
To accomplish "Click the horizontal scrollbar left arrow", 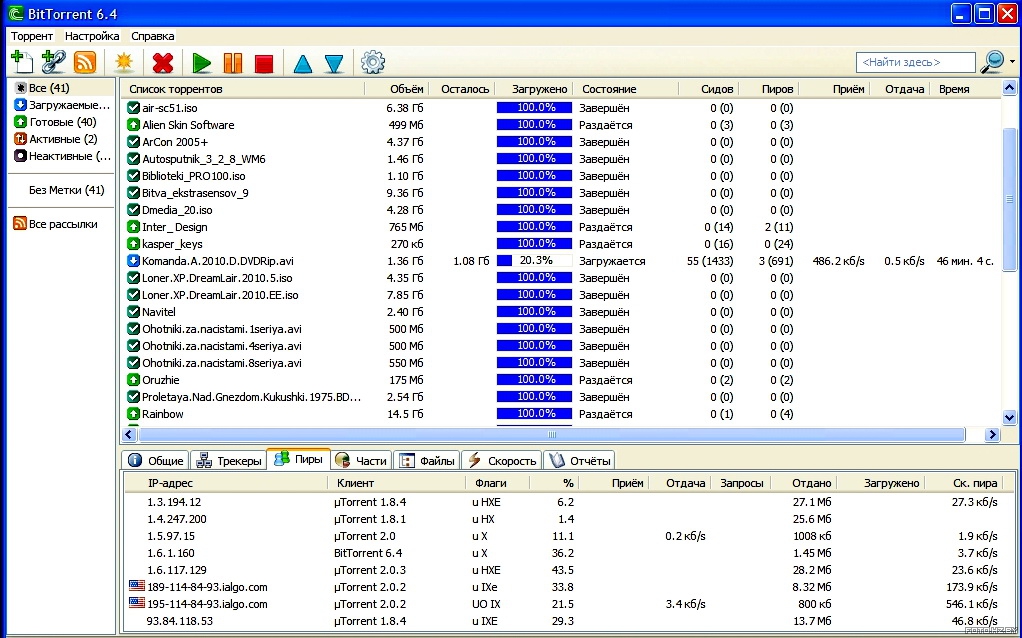I will [x=129, y=435].
